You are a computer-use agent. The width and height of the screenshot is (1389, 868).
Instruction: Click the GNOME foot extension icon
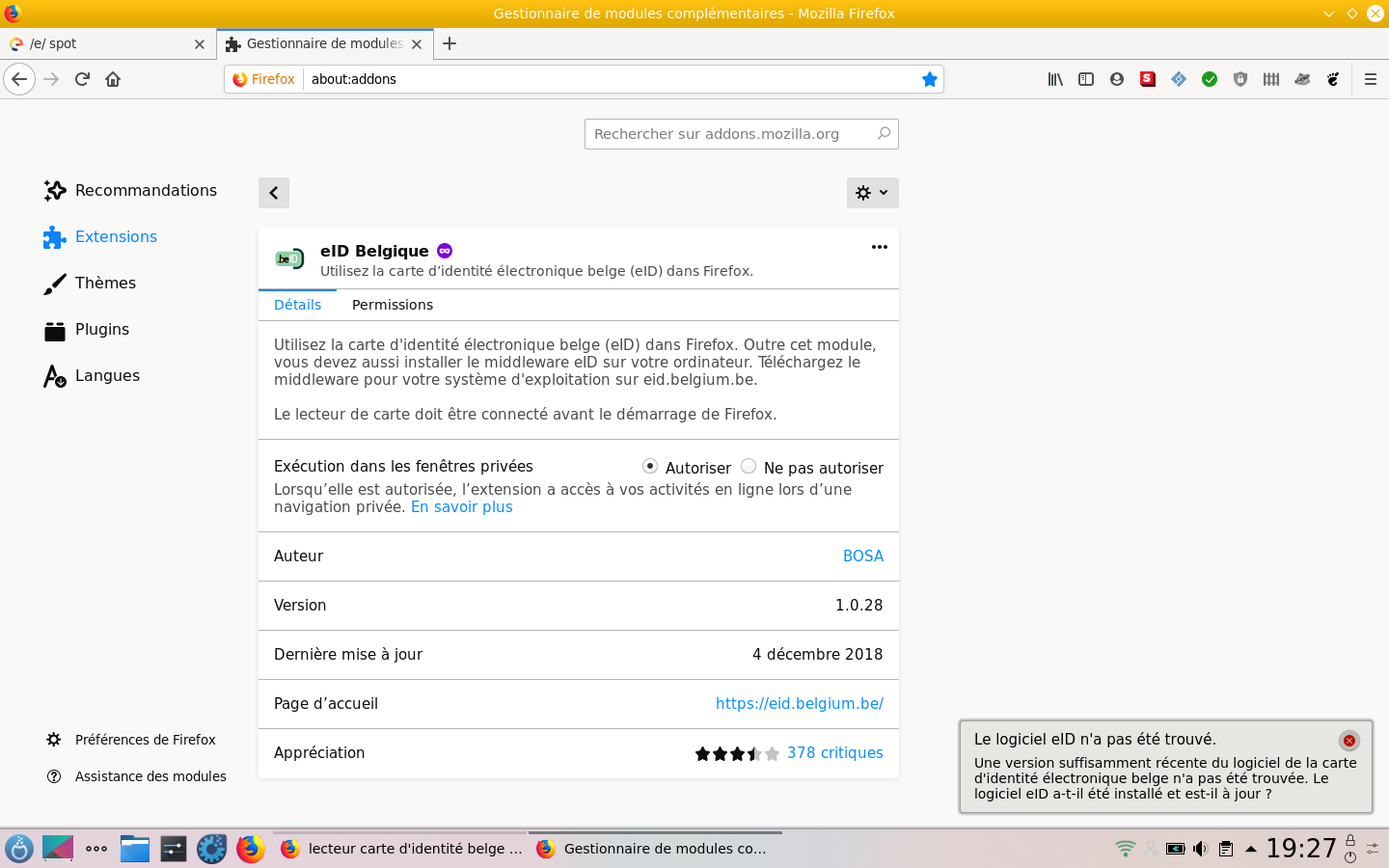[x=1333, y=79]
